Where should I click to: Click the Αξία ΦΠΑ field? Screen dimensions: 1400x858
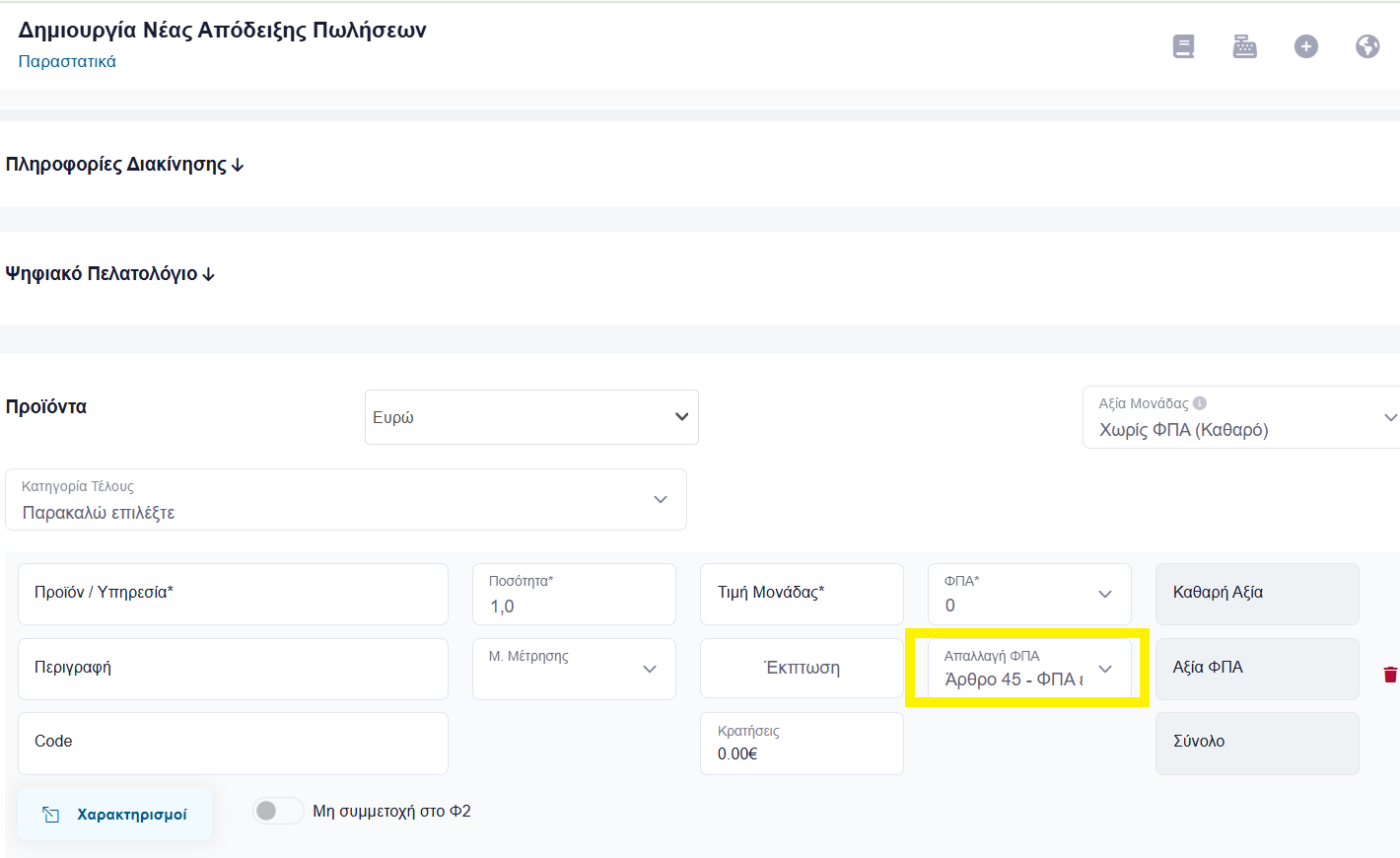pos(1257,669)
